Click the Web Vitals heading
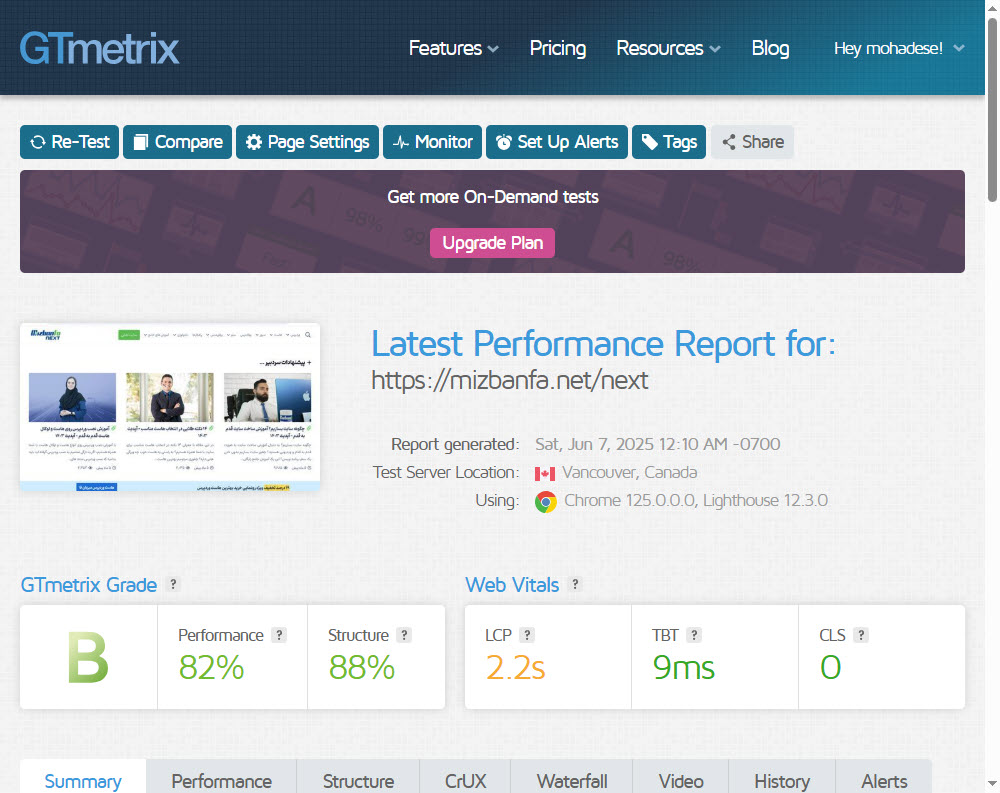This screenshot has width=1000, height=793. pos(512,585)
